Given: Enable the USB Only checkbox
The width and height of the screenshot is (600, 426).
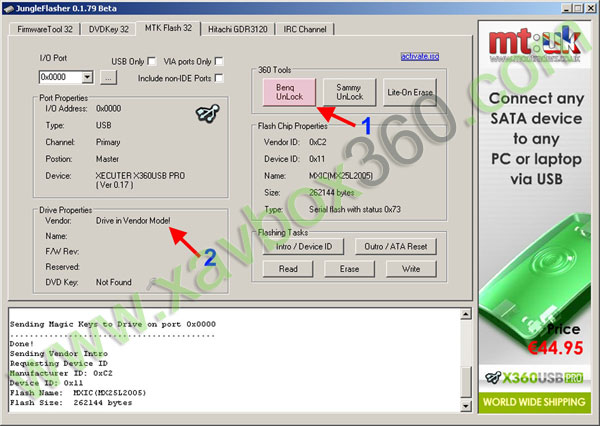Looking at the screenshot, I should click(x=152, y=61).
